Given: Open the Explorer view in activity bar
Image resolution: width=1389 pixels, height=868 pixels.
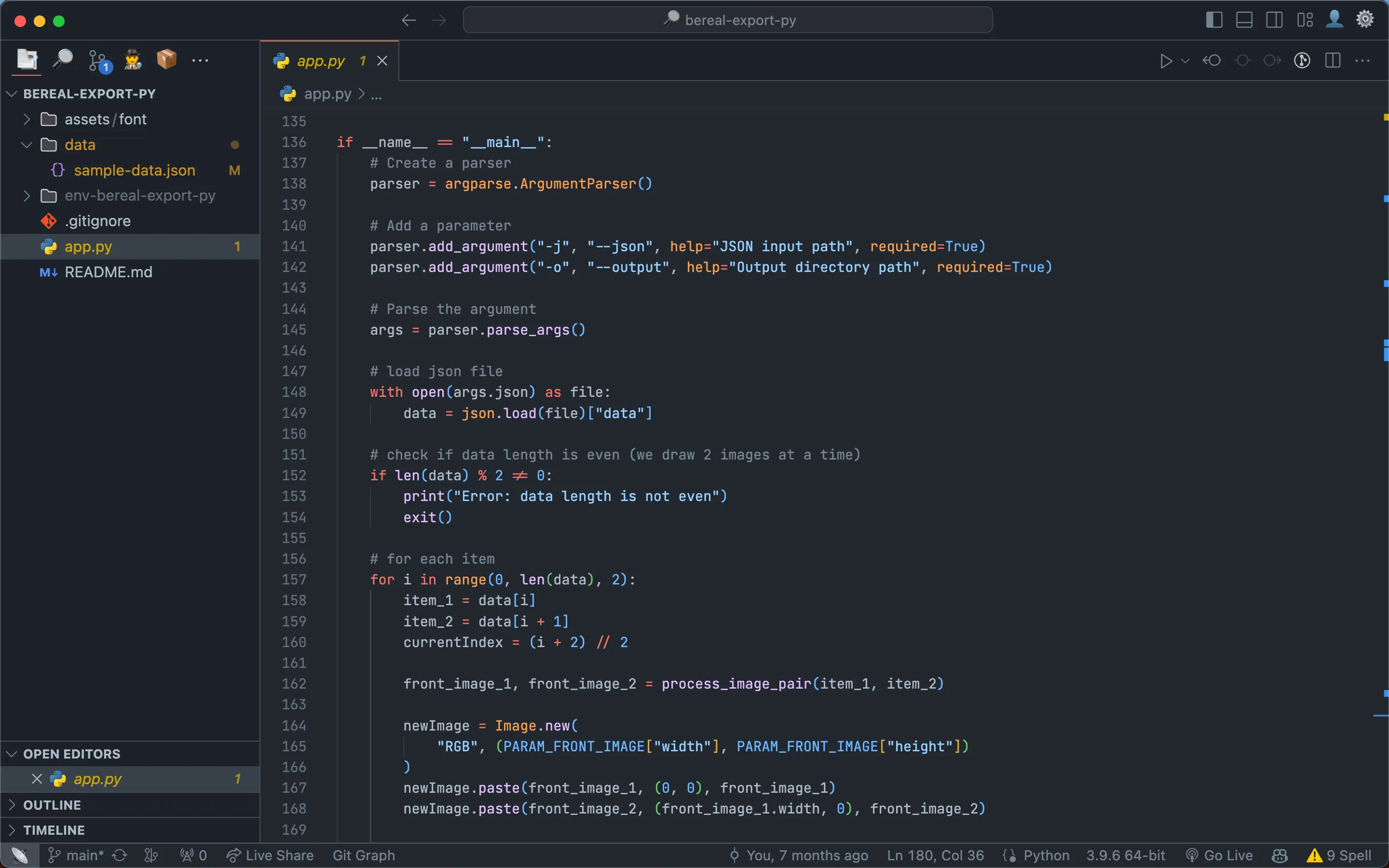Looking at the screenshot, I should (x=27, y=60).
